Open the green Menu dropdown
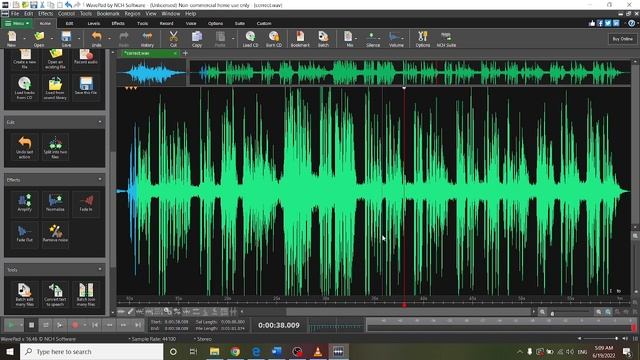 pos(17,23)
